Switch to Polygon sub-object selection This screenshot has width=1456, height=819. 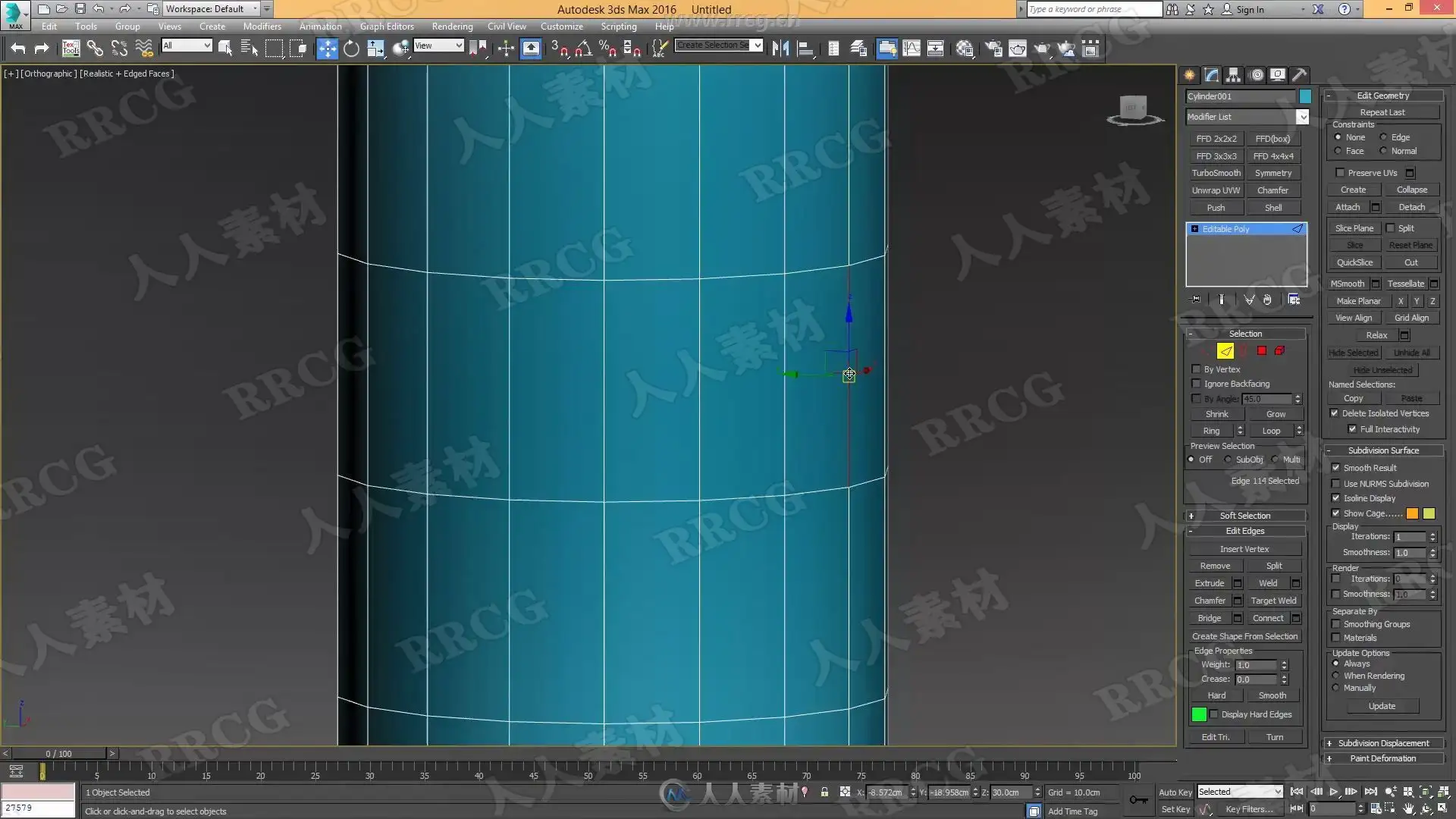1261,350
